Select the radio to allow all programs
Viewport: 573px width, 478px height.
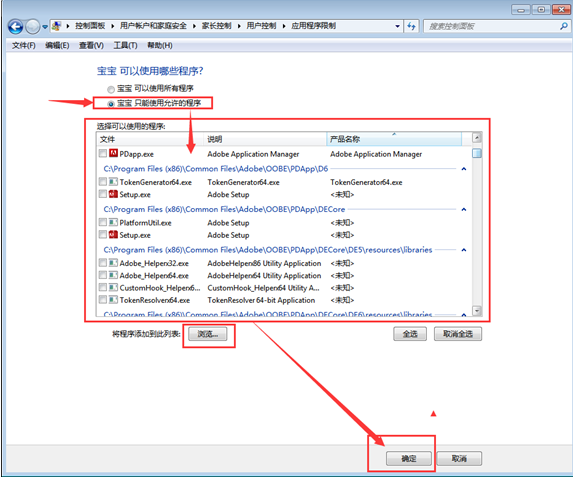tap(111, 89)
